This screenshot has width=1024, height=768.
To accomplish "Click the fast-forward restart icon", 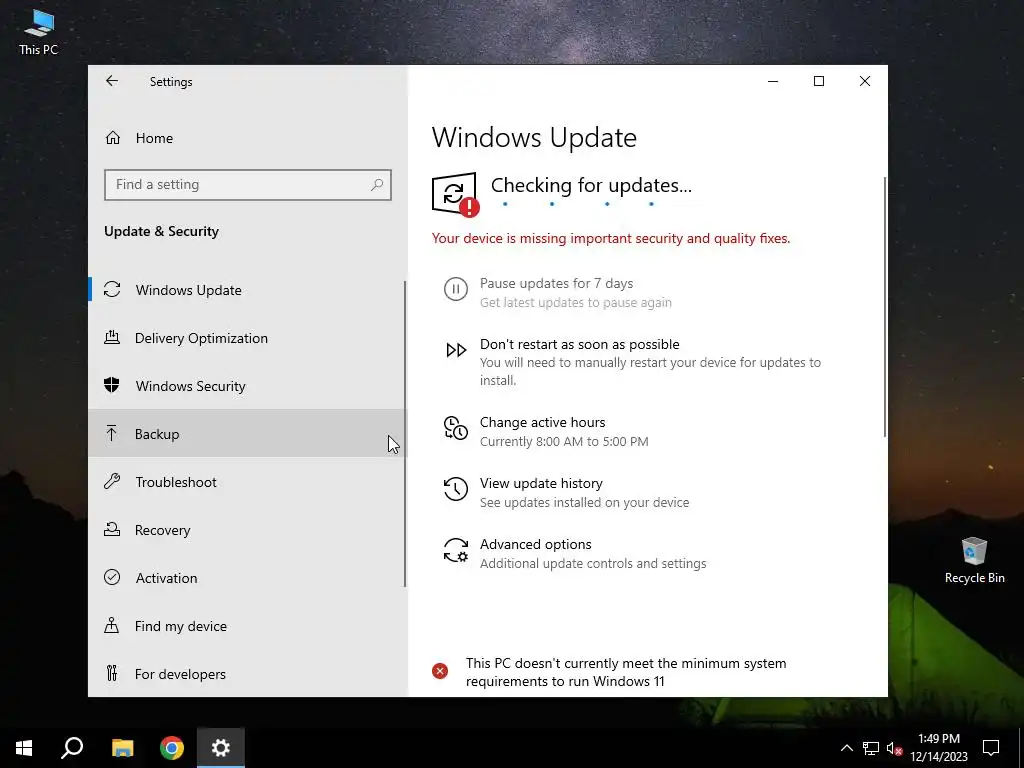I will tap(456, 350).
